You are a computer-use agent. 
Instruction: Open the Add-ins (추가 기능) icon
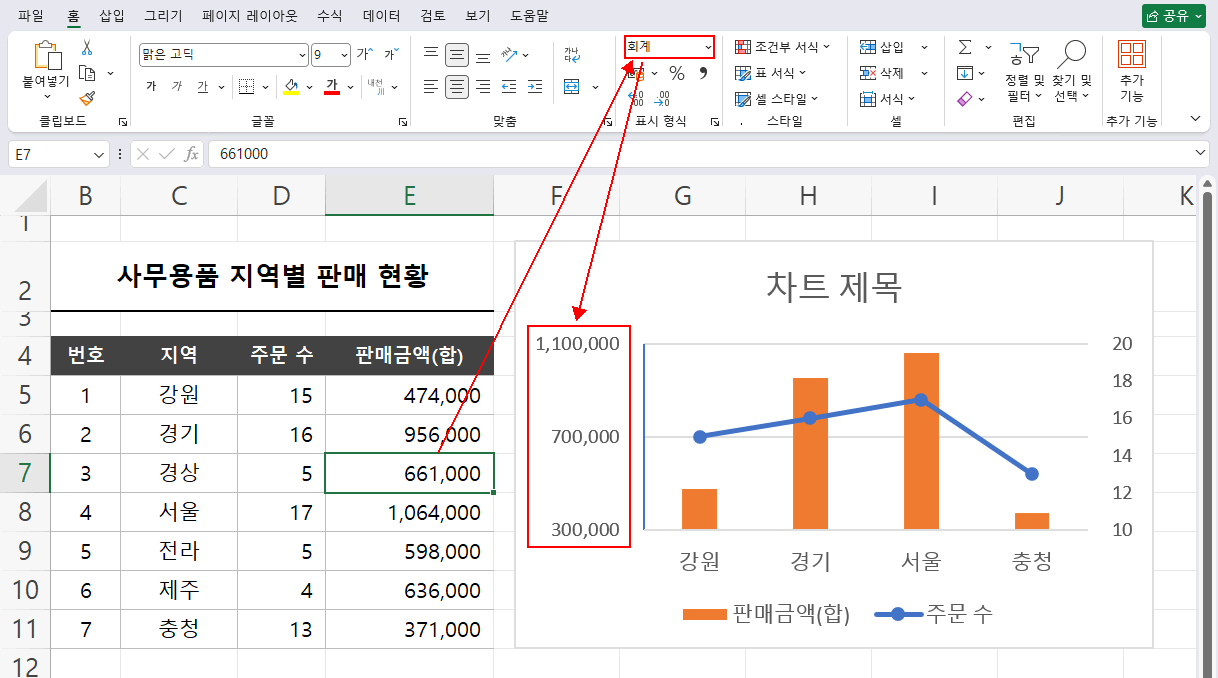(x=1132, y=54)
